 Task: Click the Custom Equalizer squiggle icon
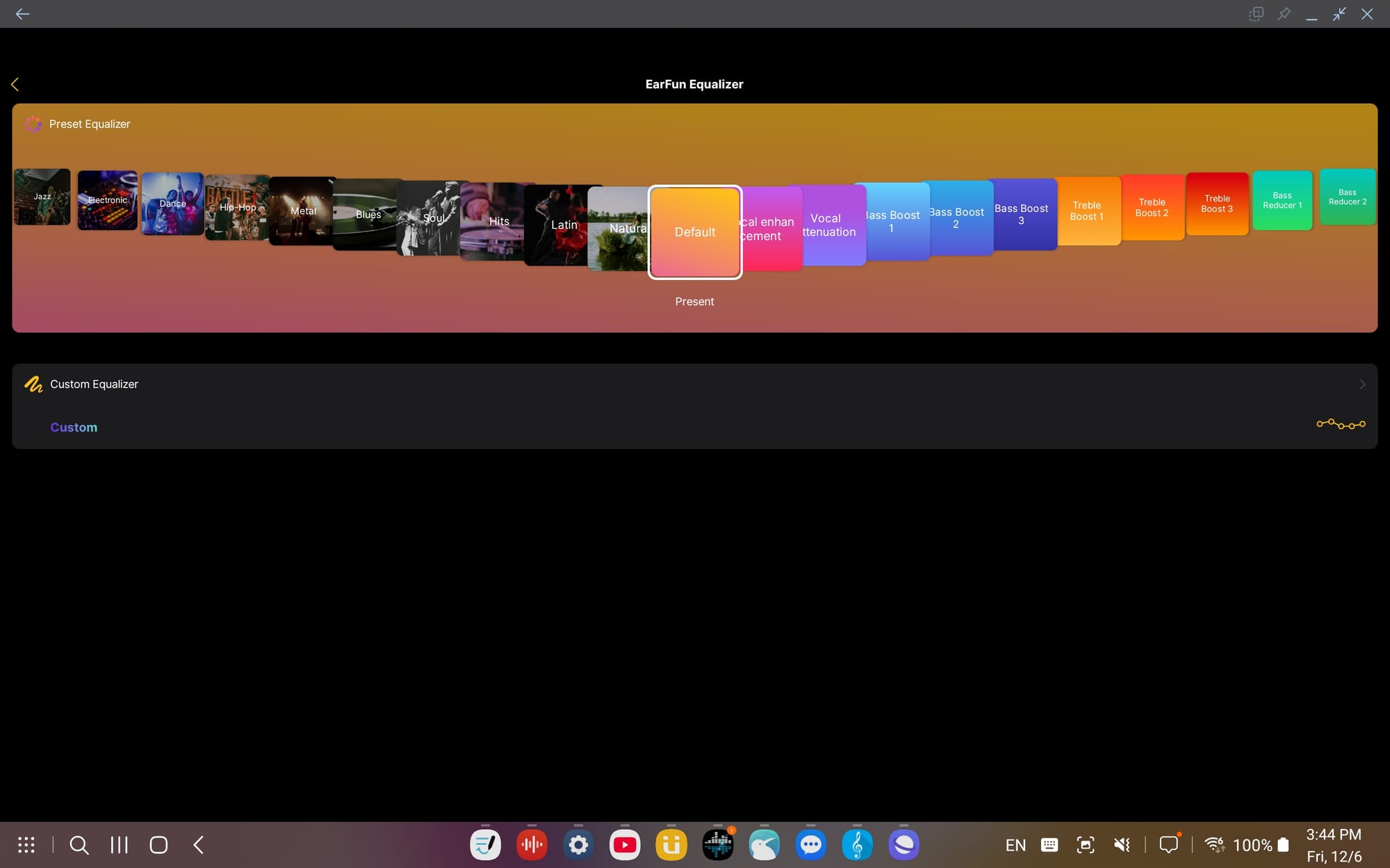pos(33,384)
